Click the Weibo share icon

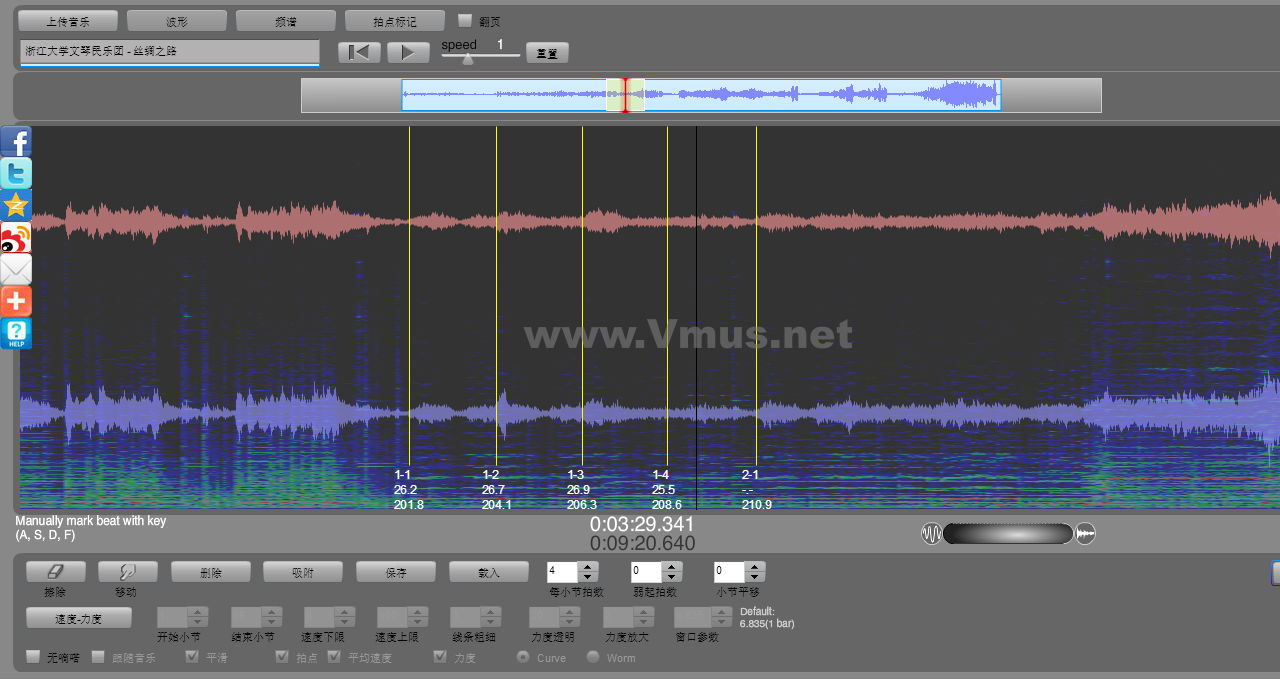coord(16,237)
